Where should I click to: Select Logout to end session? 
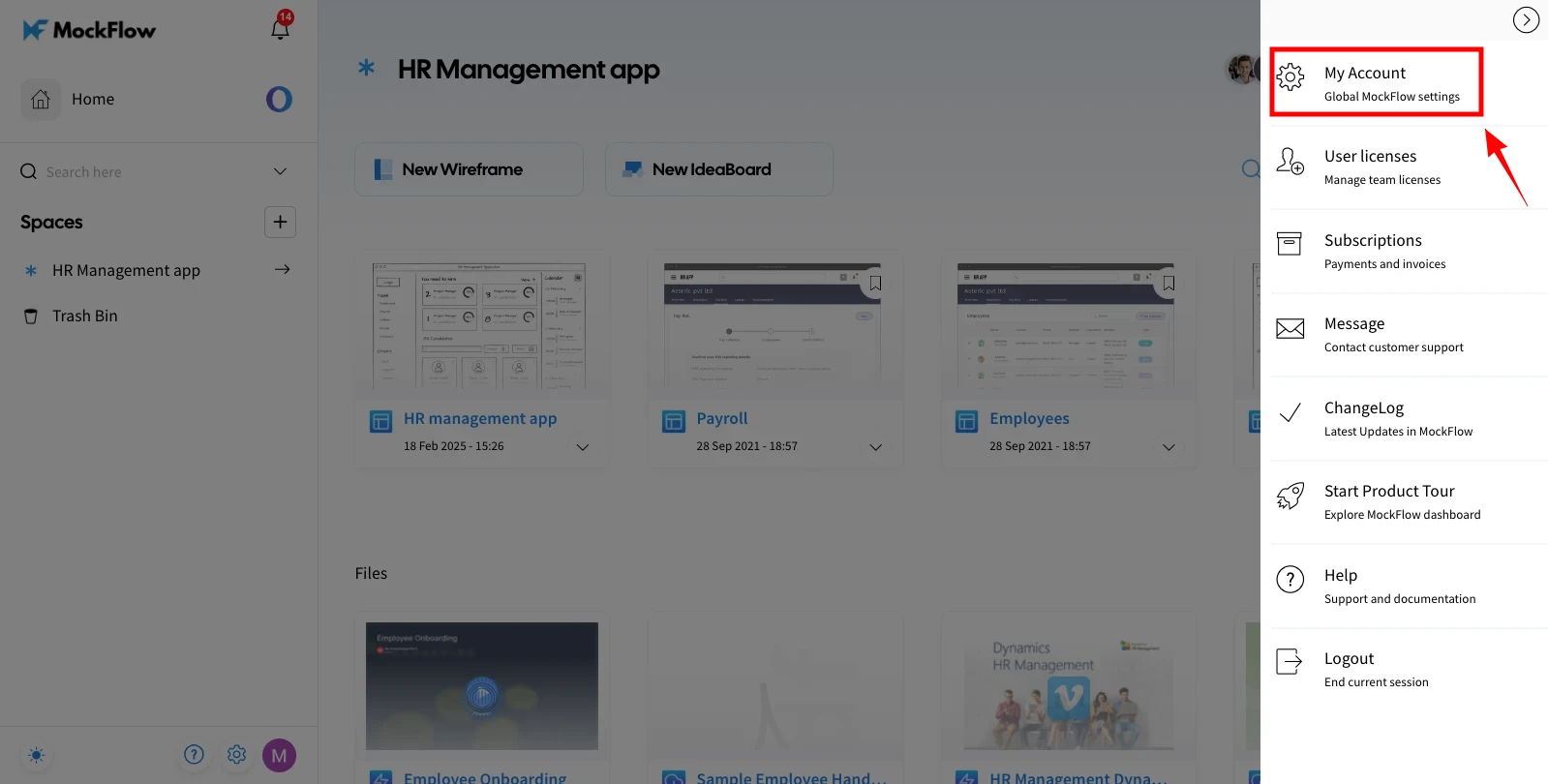tap(1409, 669)
